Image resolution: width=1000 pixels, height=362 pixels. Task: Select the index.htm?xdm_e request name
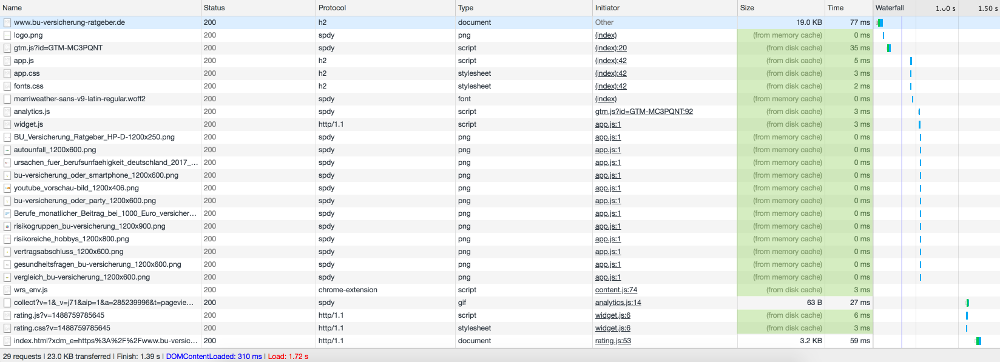click(x=106, y=341)
